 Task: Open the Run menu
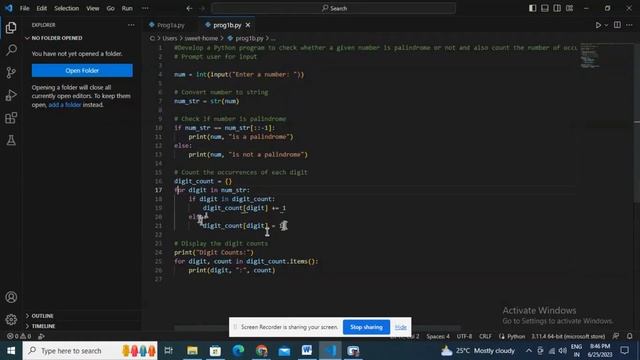(127, 8)
